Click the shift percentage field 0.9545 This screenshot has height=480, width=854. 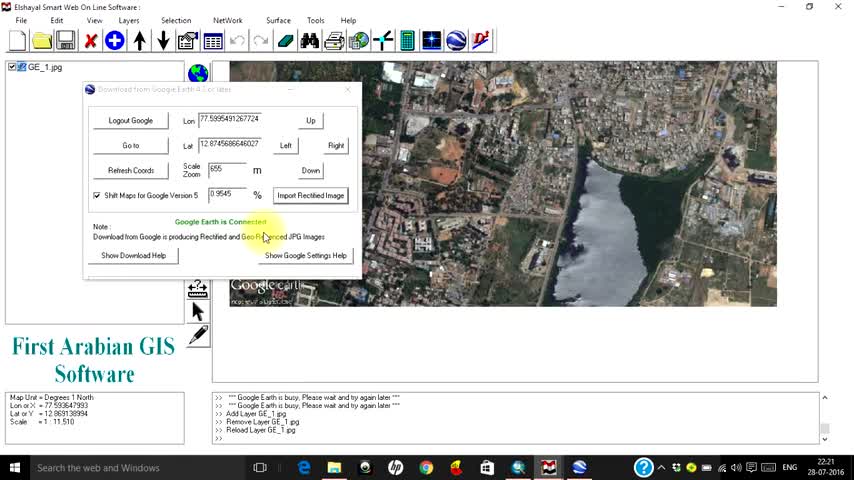[227, 195]
